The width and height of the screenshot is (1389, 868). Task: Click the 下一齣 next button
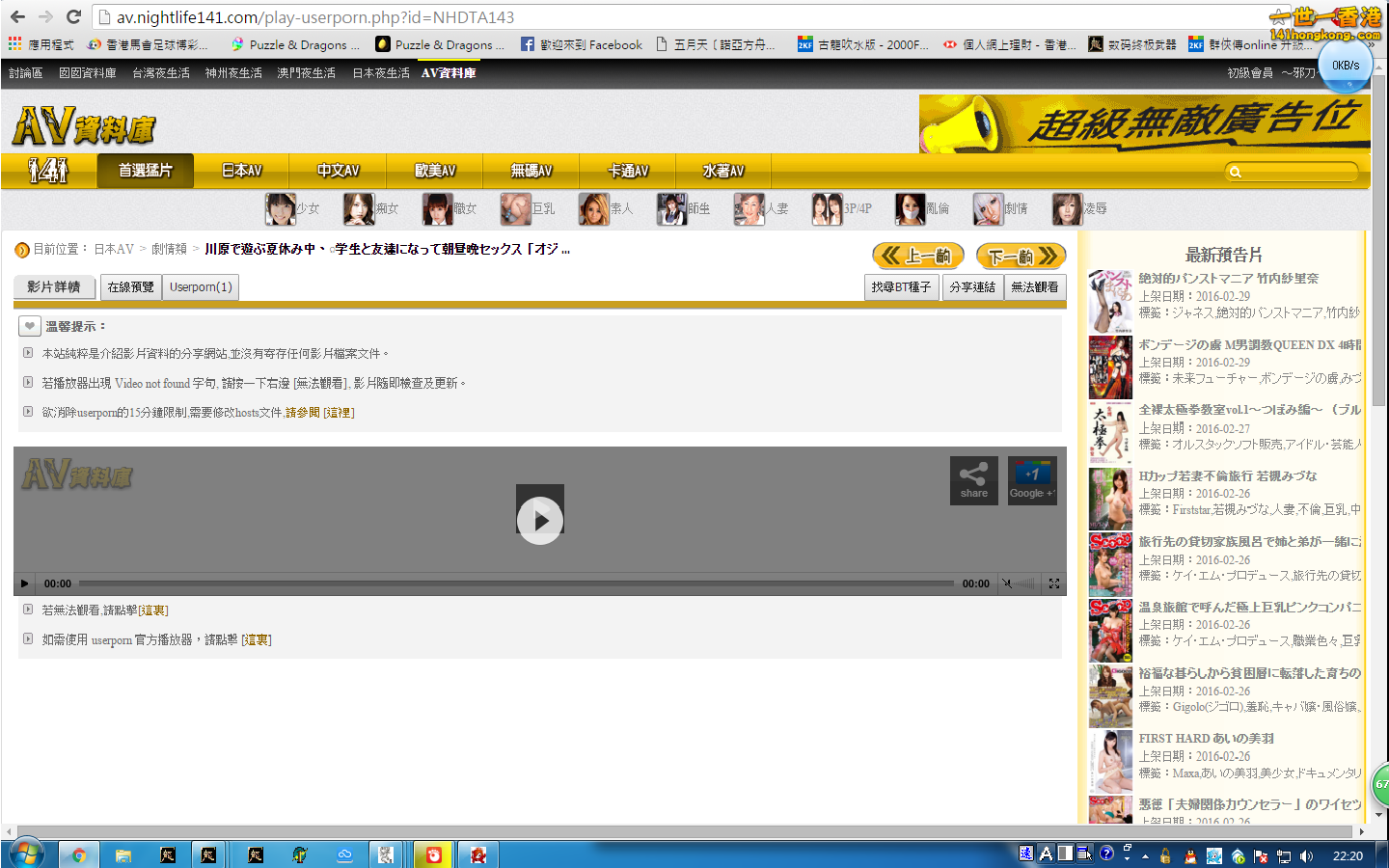point(1021,256)
